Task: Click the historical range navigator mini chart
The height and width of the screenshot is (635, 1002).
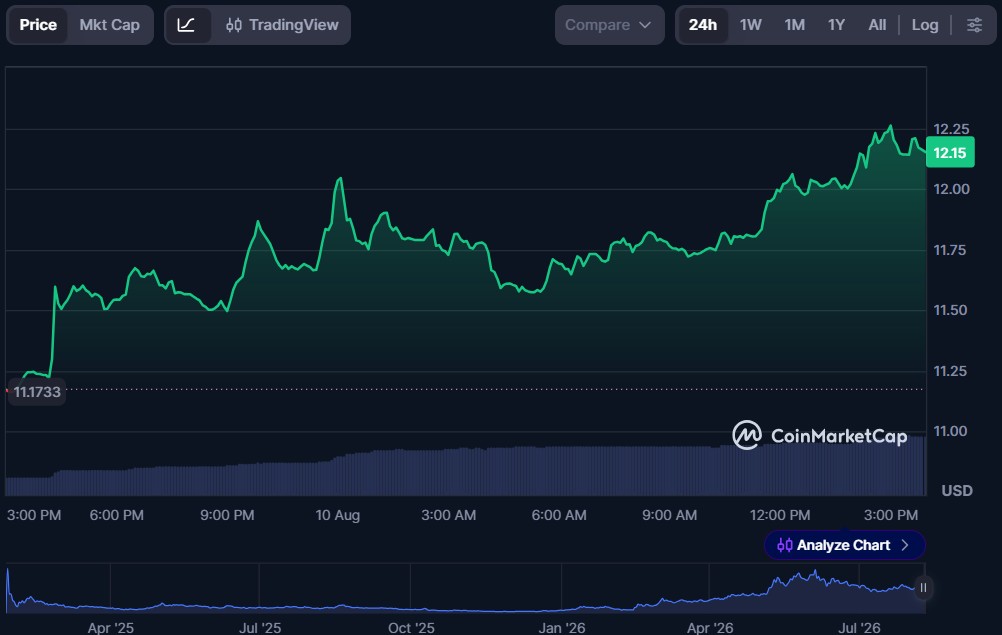Action: point(465,589)
